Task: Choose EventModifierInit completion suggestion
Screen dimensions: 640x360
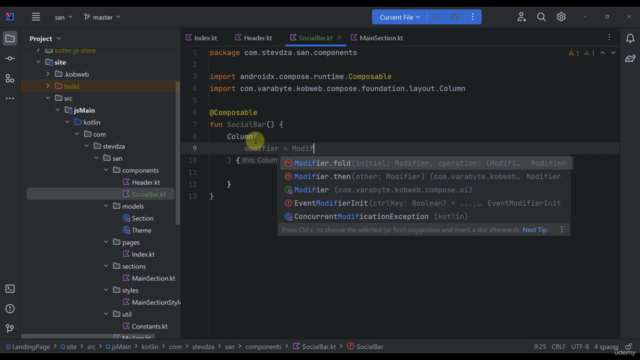Action: 425,203
